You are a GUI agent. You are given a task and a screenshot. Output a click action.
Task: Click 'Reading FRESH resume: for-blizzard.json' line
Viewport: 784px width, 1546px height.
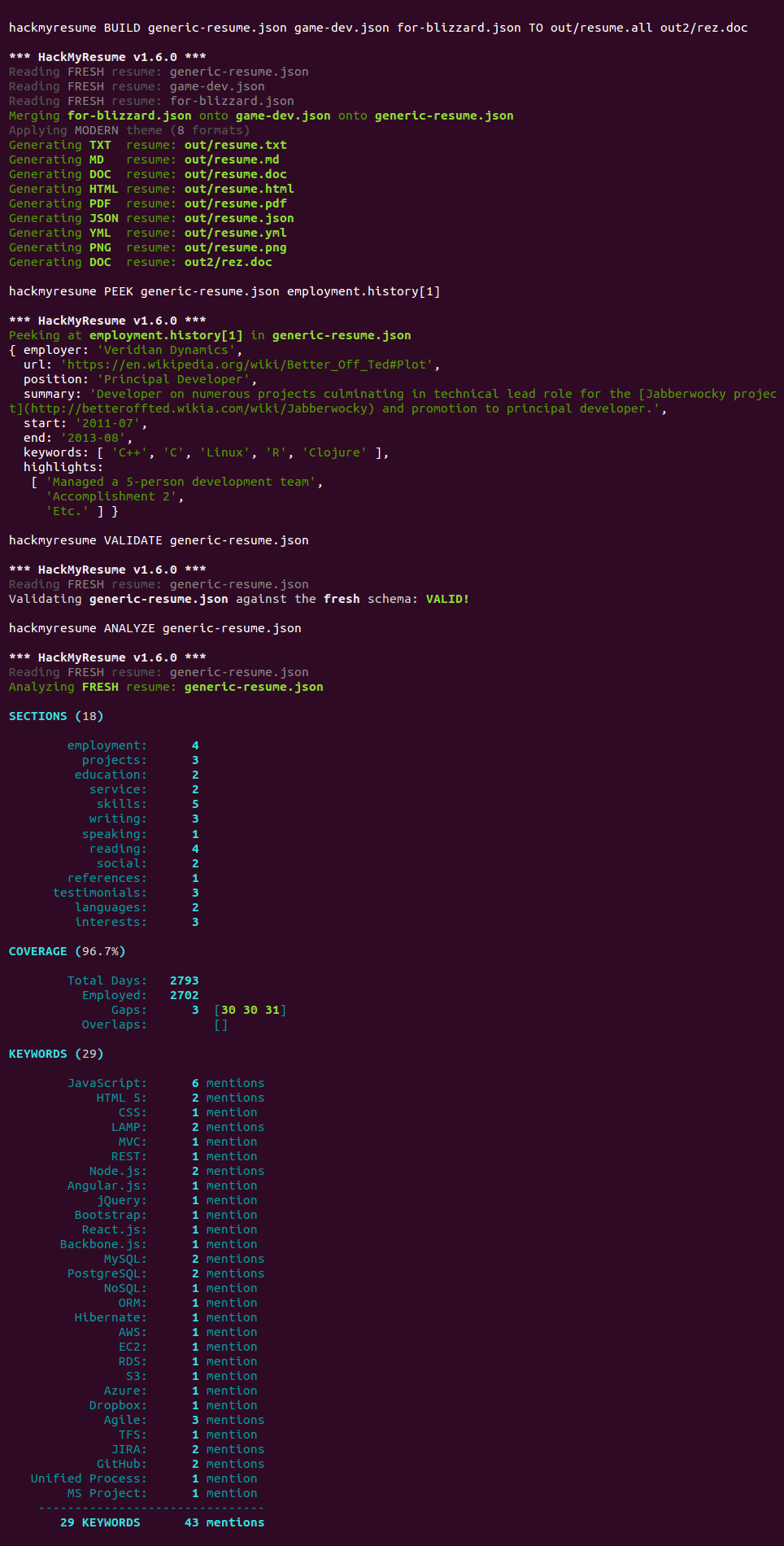(x=151, y=101)
